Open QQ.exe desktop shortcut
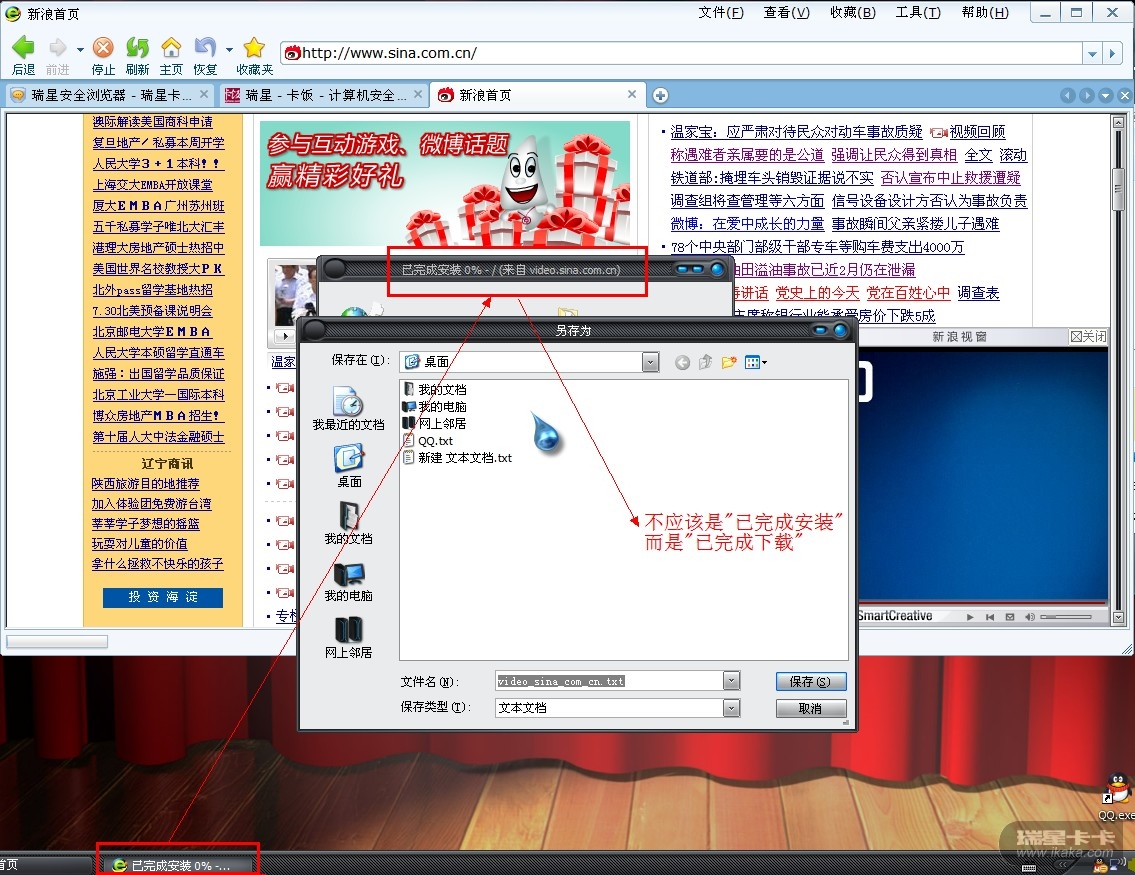Screen dimensions: 1135x875 point(1117,796)
